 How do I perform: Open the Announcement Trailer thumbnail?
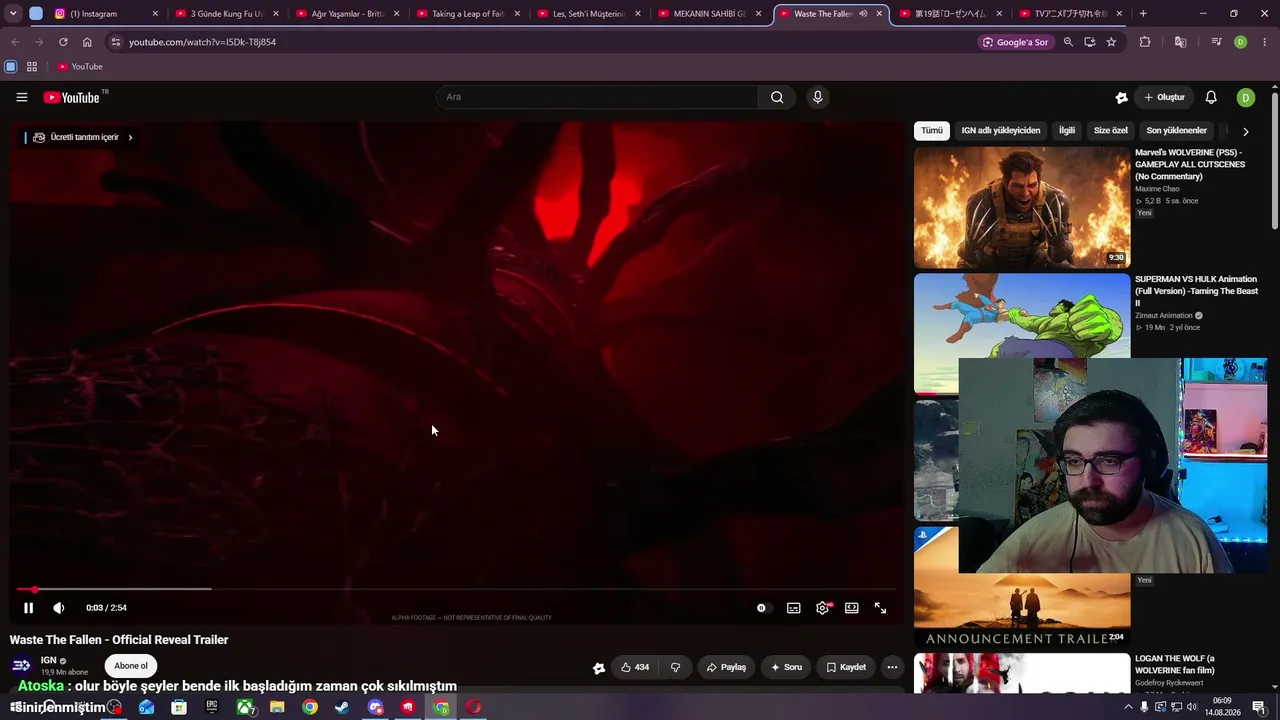point(1022,588)
